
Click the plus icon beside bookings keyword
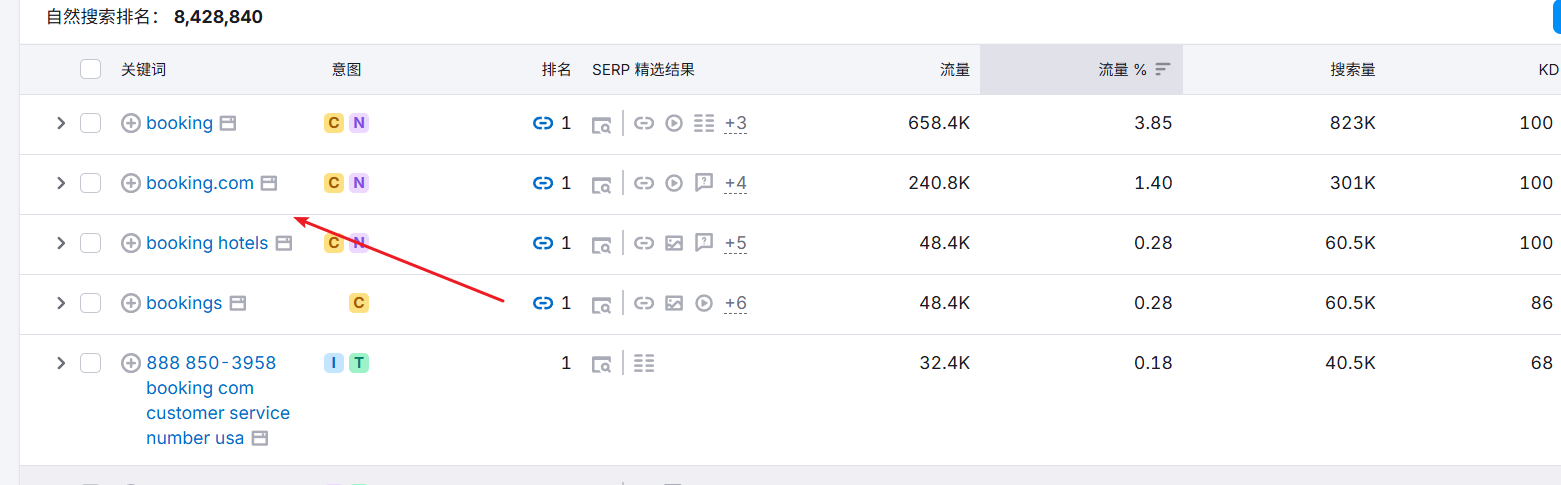[x=130, y=303]
